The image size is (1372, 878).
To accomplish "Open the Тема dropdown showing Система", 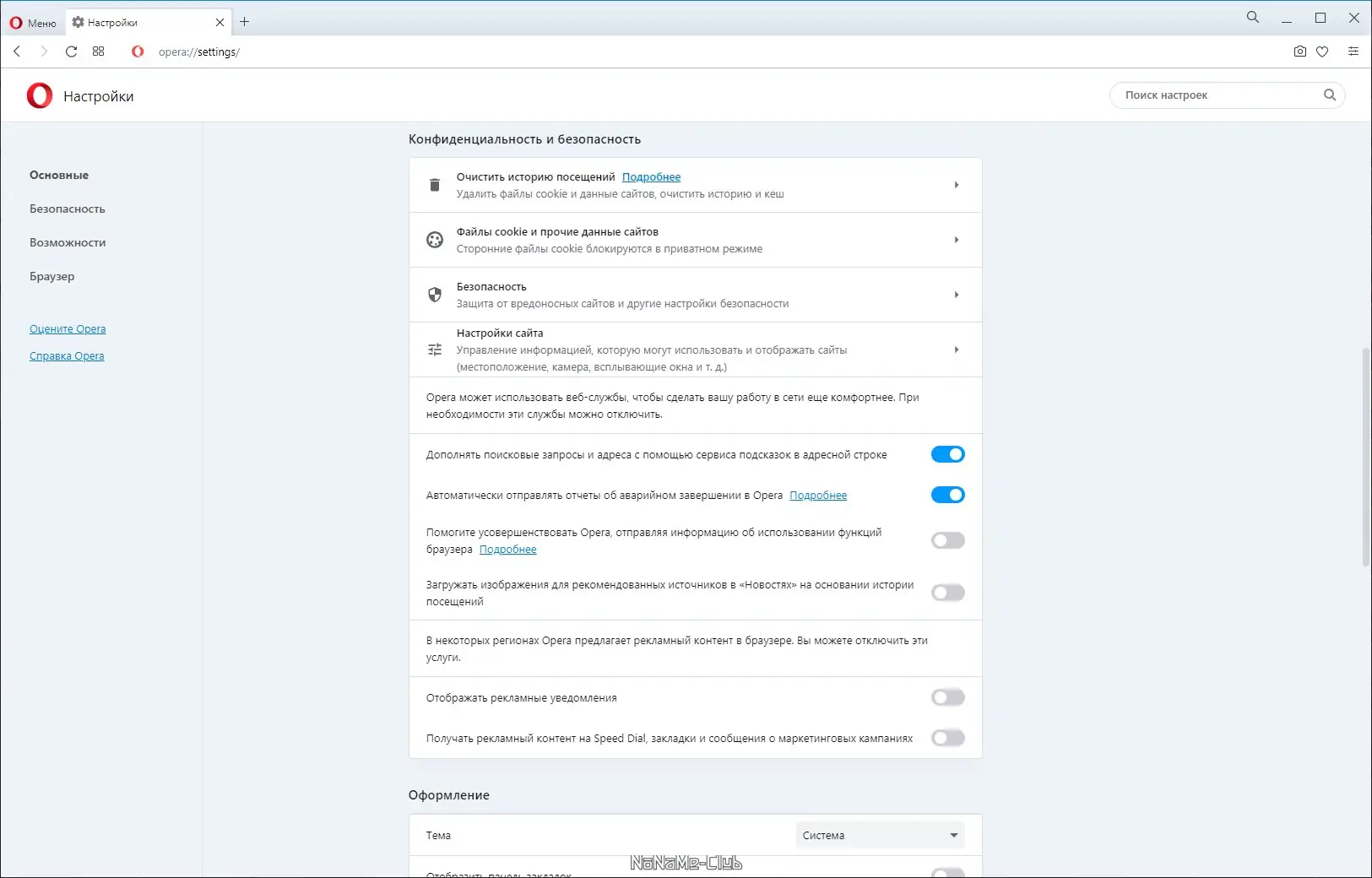I will (880, 835).
